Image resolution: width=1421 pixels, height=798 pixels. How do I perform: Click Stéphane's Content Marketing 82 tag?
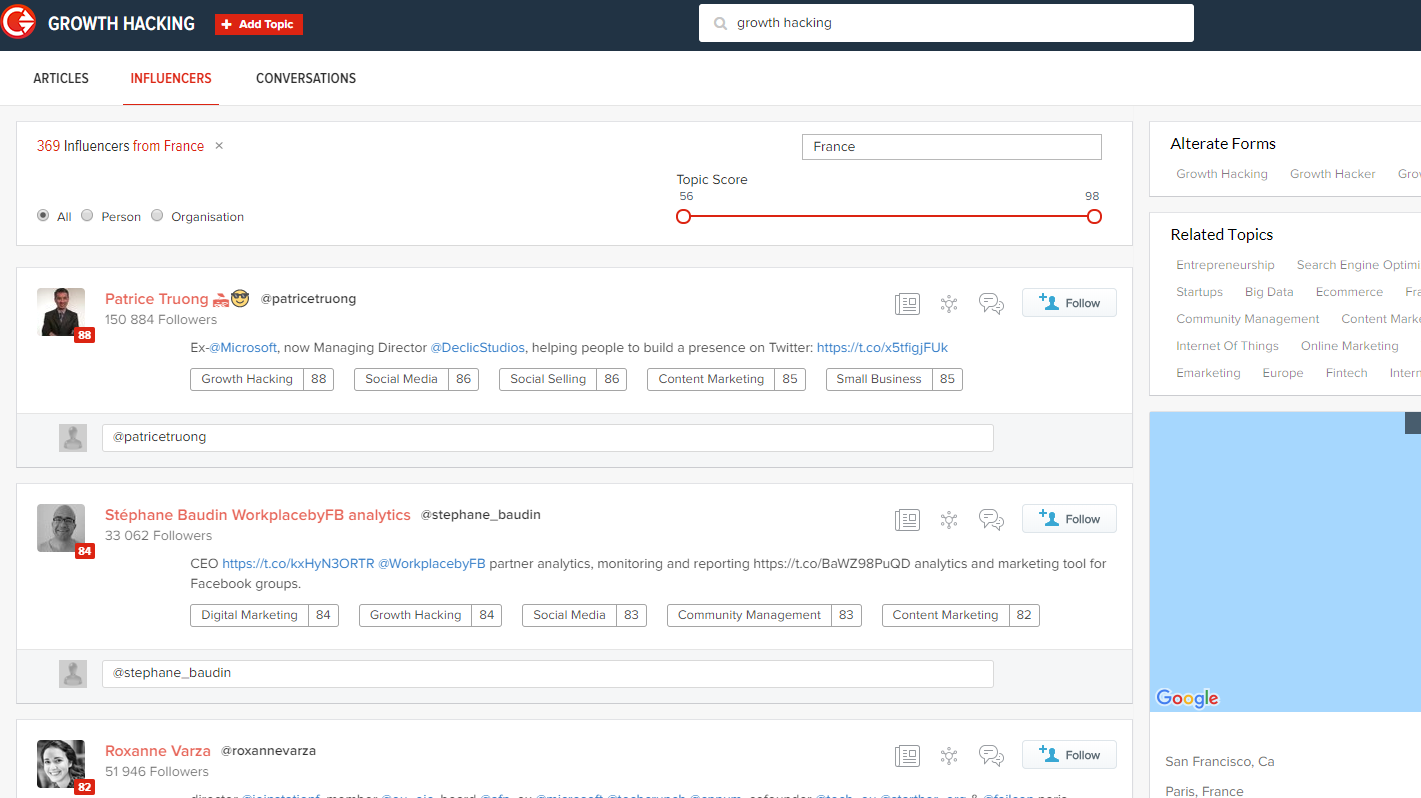[961, 616]
